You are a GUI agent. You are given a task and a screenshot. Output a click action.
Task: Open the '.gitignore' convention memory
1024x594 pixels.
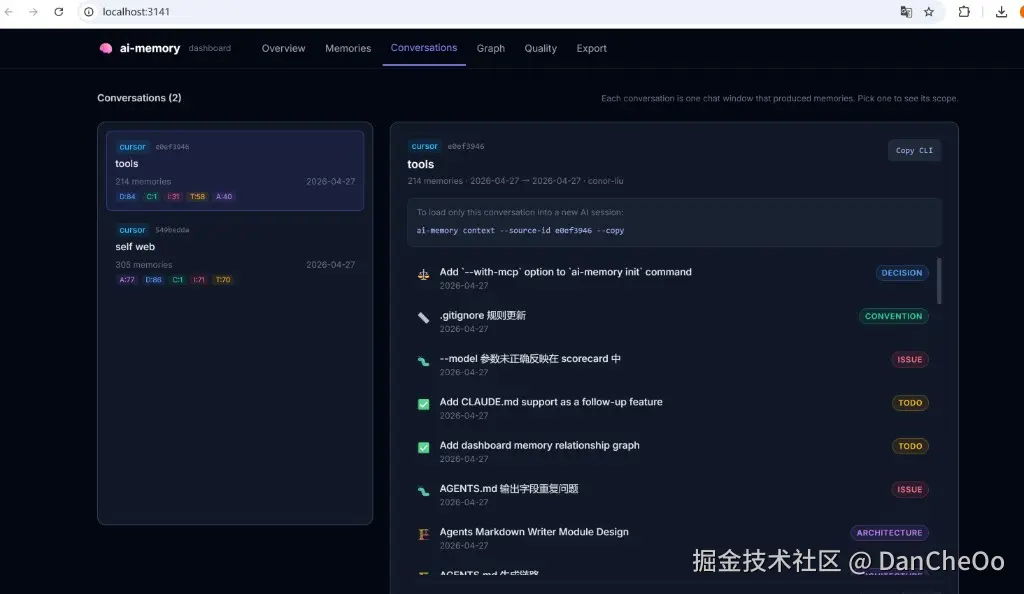483,315
